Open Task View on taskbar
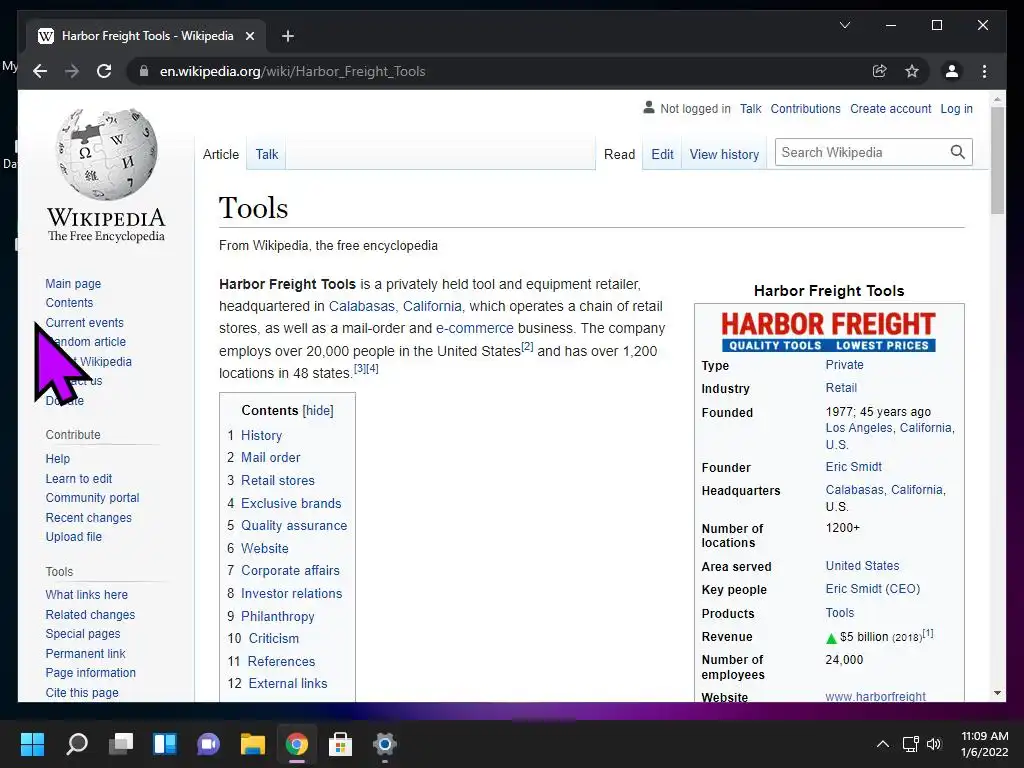Viewport: 1024px width, 768px height. point(121,744)
